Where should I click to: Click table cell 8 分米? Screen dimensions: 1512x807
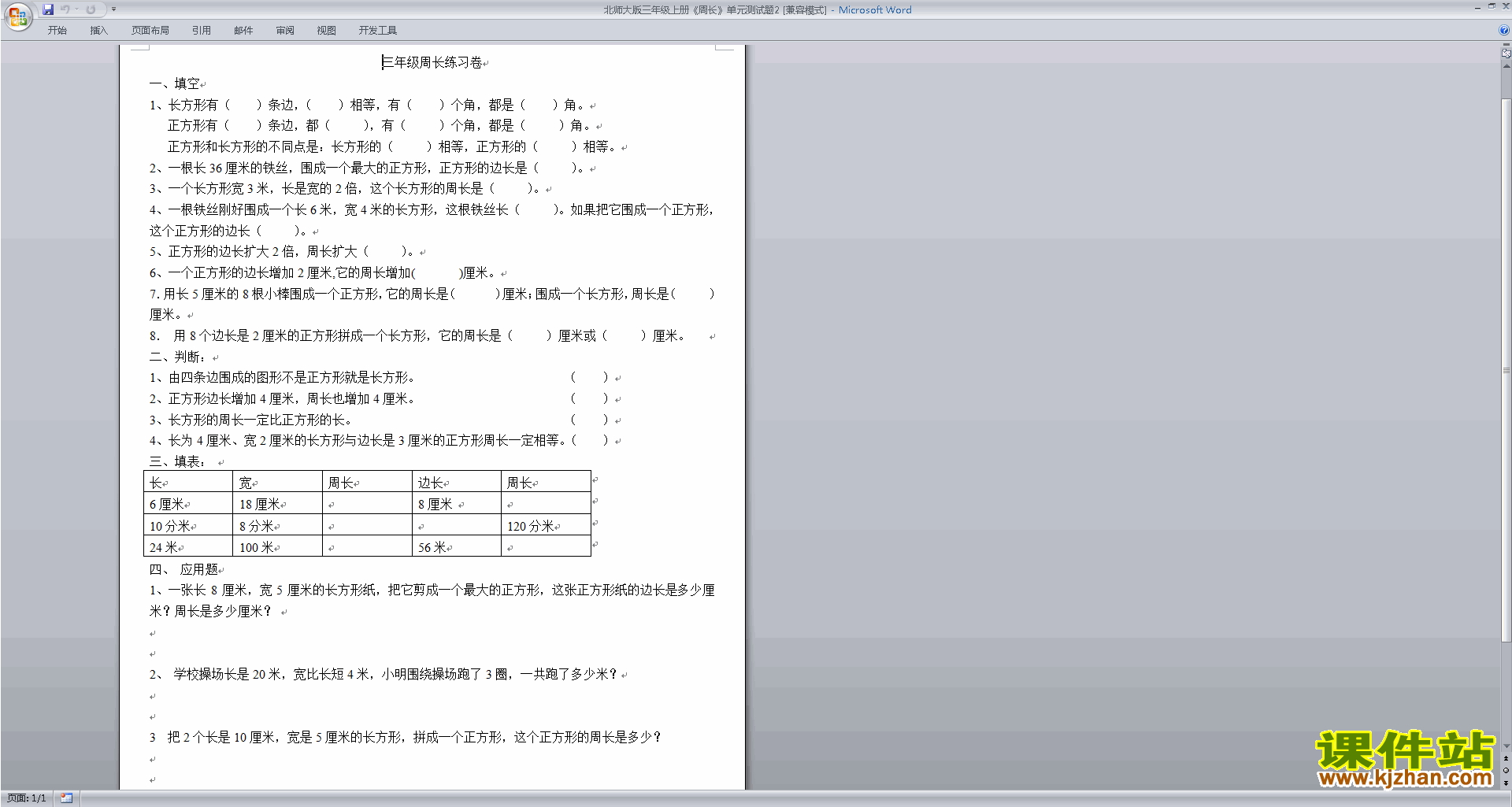point(277,526)
